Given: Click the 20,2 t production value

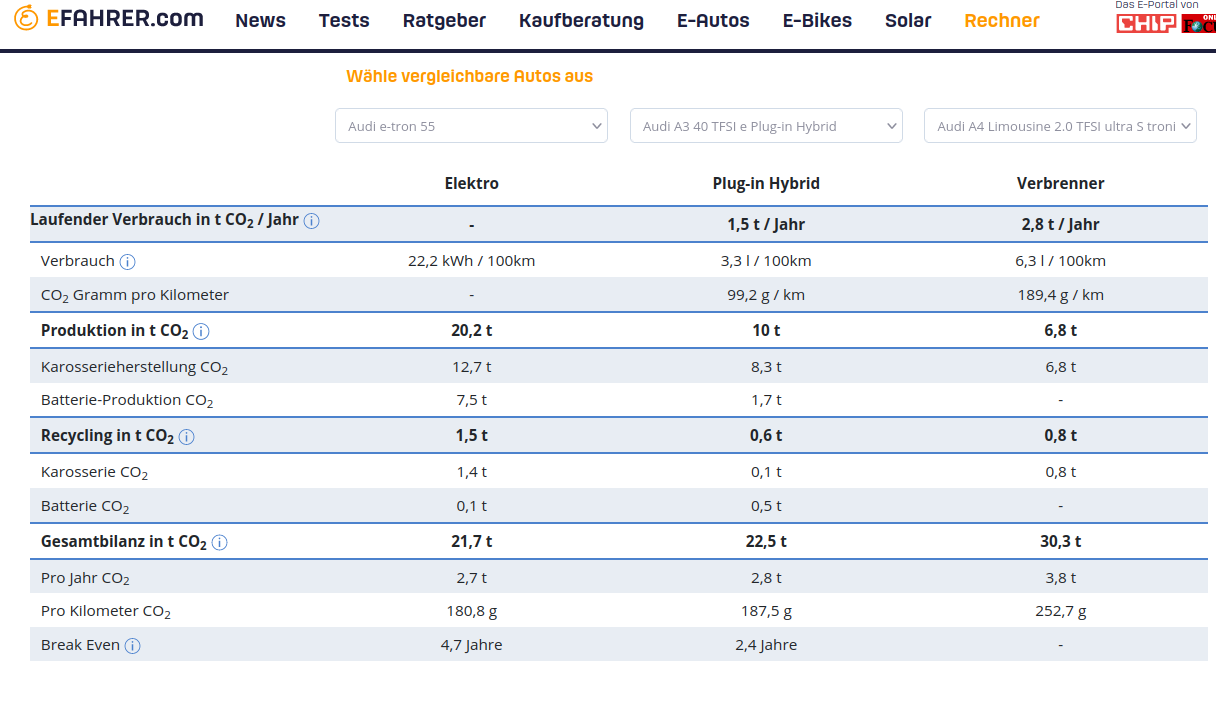Looking at the screenshot, I should pyautogui.click(x=472, y=330).
